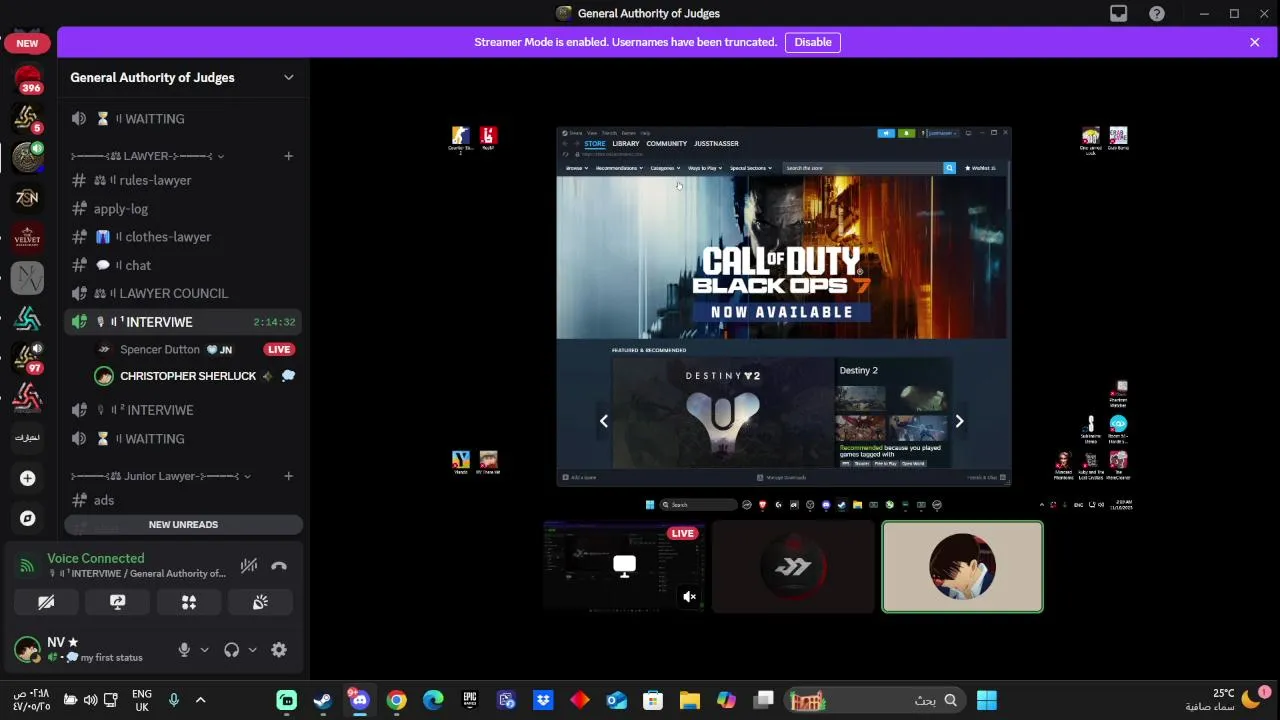Add a server plus button

27,478
